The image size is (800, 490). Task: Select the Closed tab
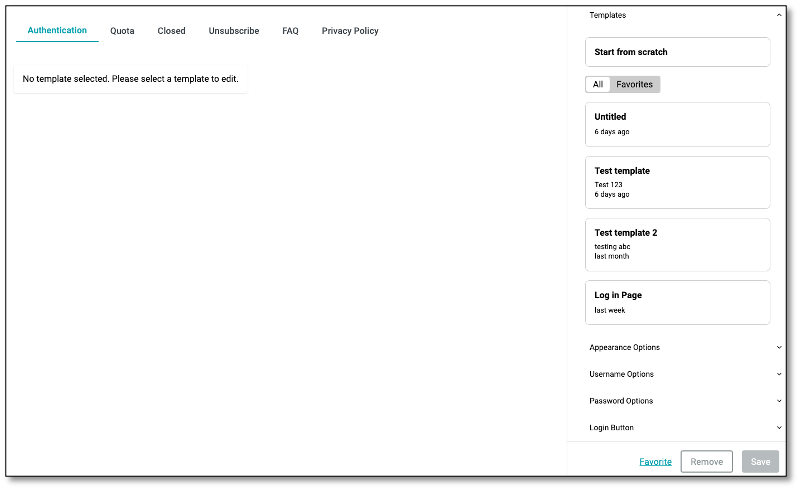pos(171,31)
